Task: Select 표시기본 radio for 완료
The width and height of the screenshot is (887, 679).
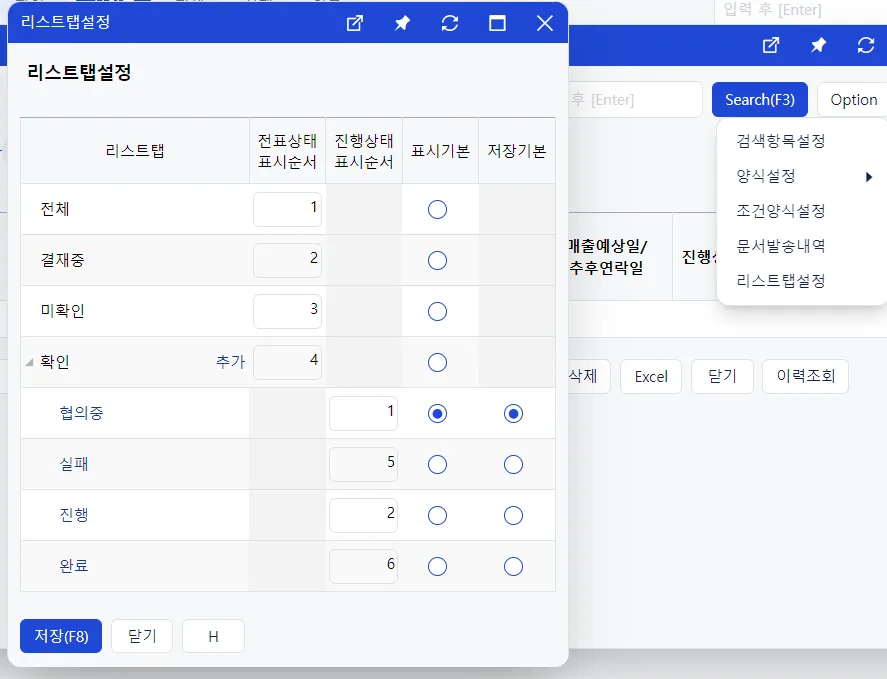Action: 437,566
